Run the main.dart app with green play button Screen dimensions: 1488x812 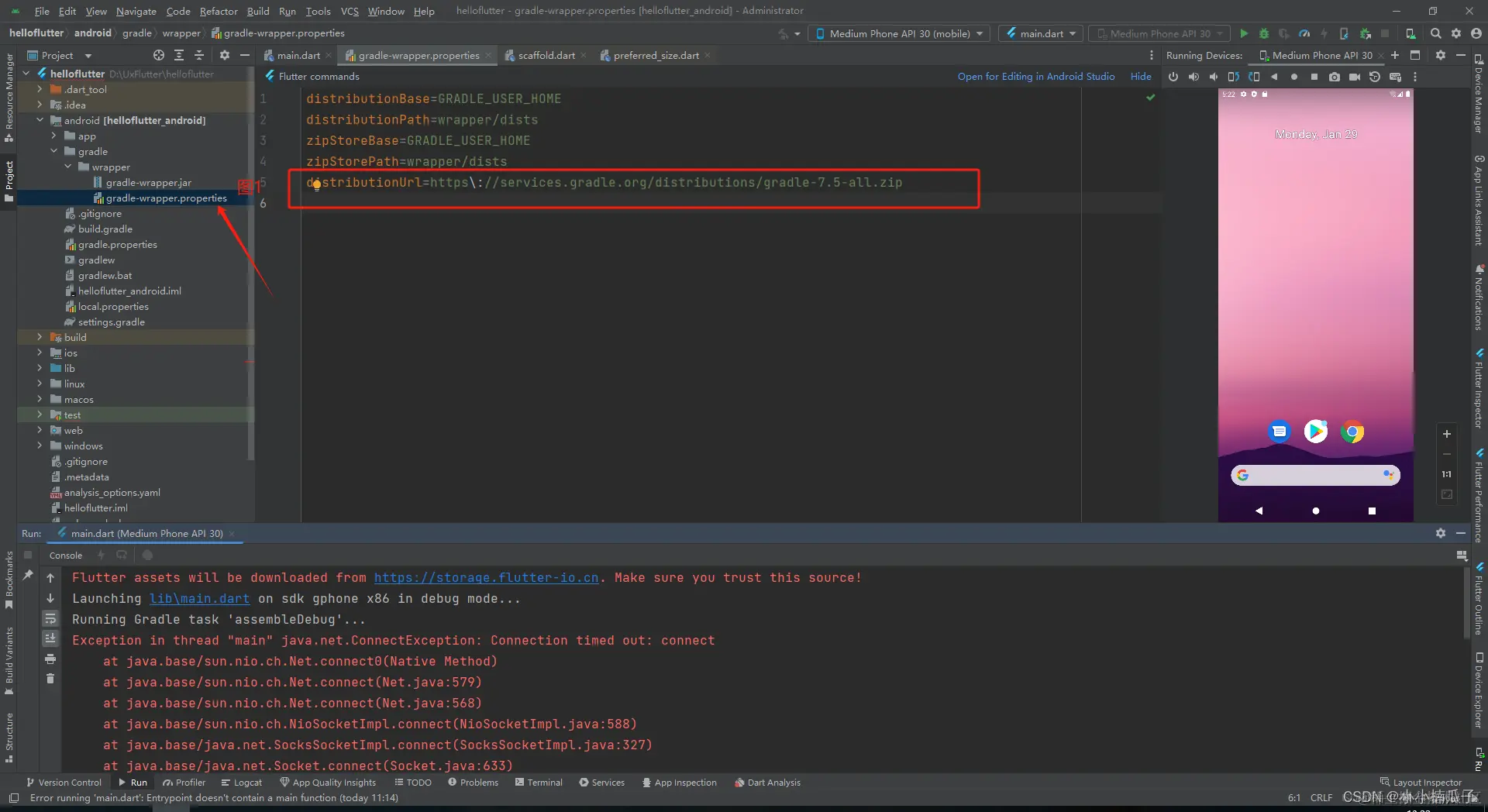pos(1244,33)
